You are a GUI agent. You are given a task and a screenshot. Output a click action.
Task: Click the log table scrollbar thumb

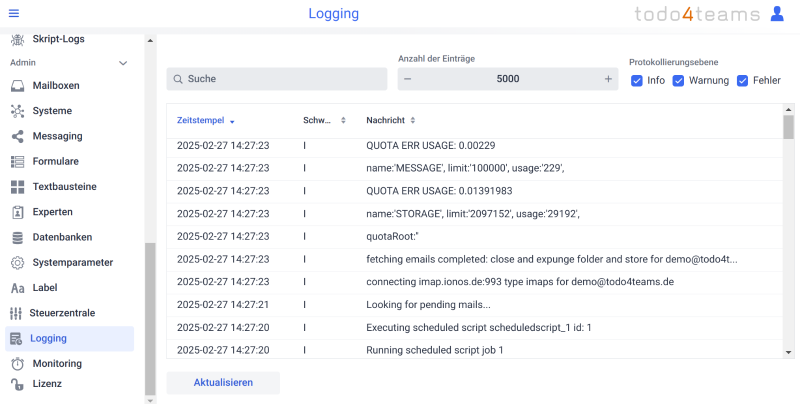788,127
